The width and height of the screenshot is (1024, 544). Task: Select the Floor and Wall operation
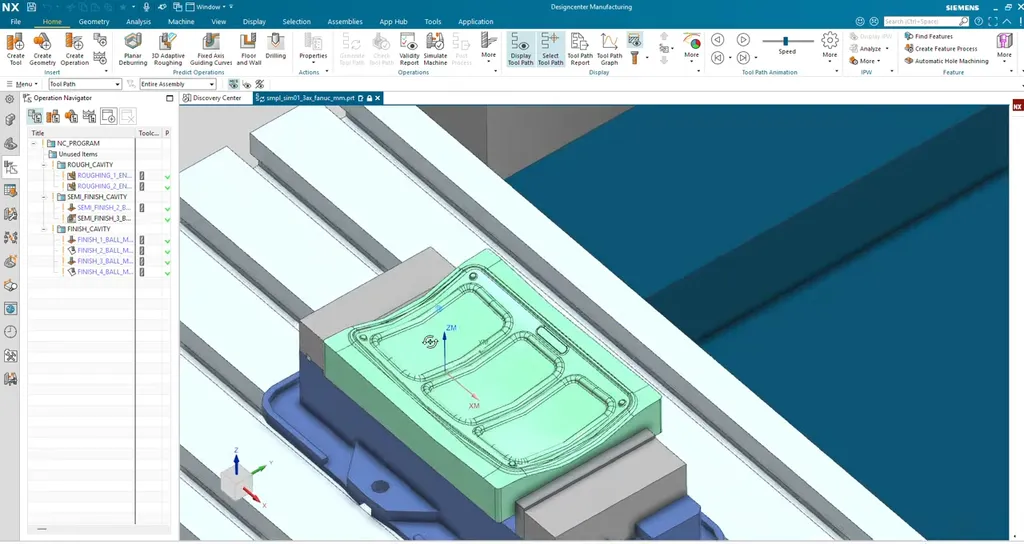tap(248, 50)
